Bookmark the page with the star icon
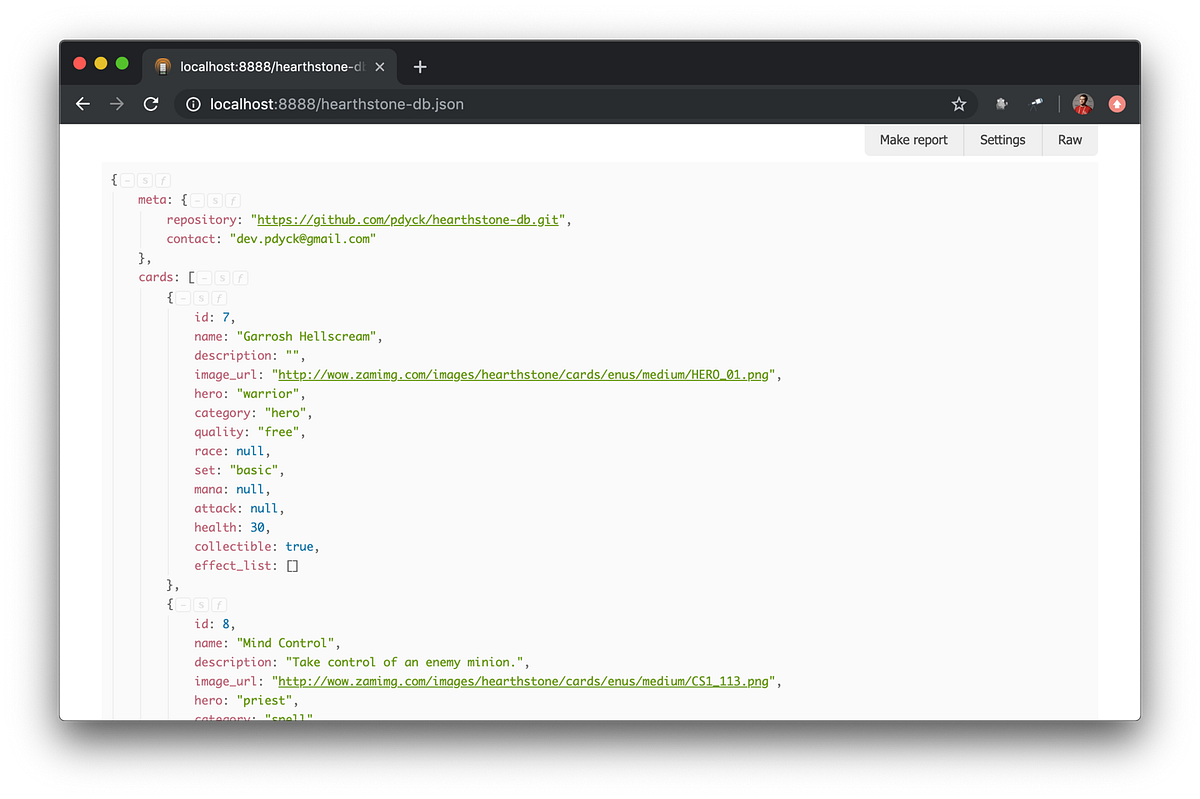The height and width of the screenshot is (799, 1200). [x=958, y=103]
